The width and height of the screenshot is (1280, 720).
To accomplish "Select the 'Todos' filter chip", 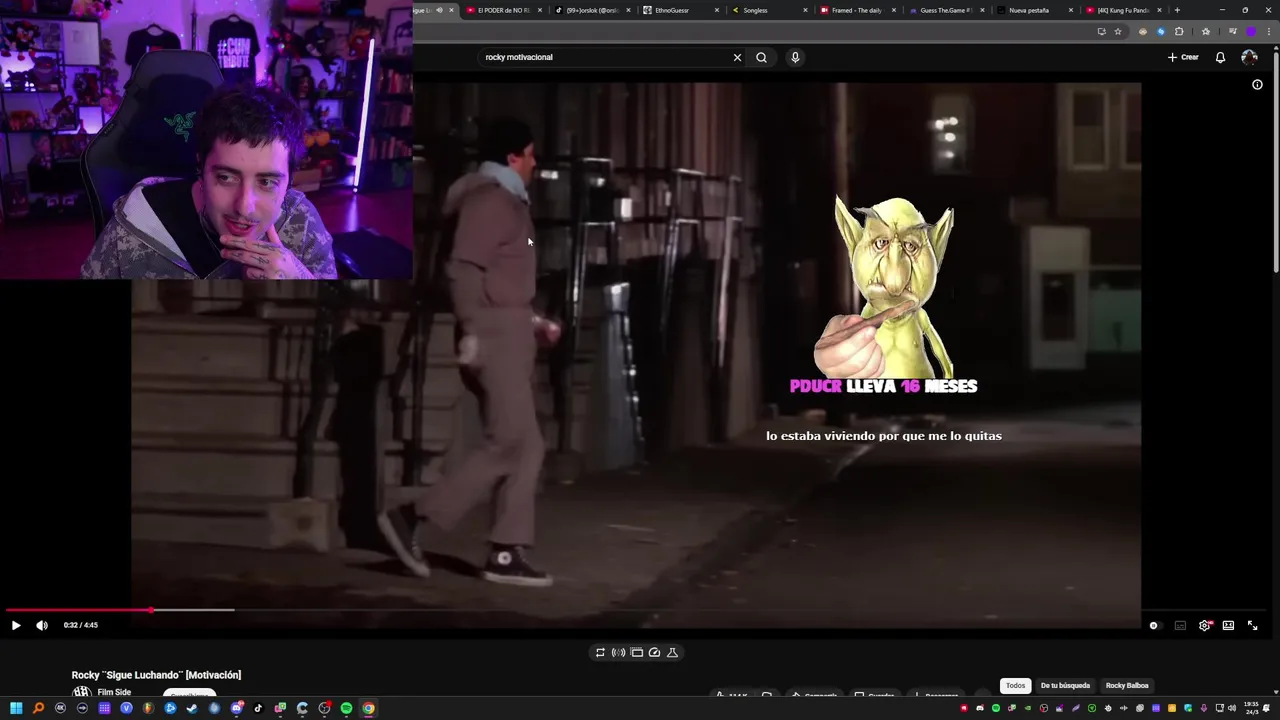I will click(1015, 686).
